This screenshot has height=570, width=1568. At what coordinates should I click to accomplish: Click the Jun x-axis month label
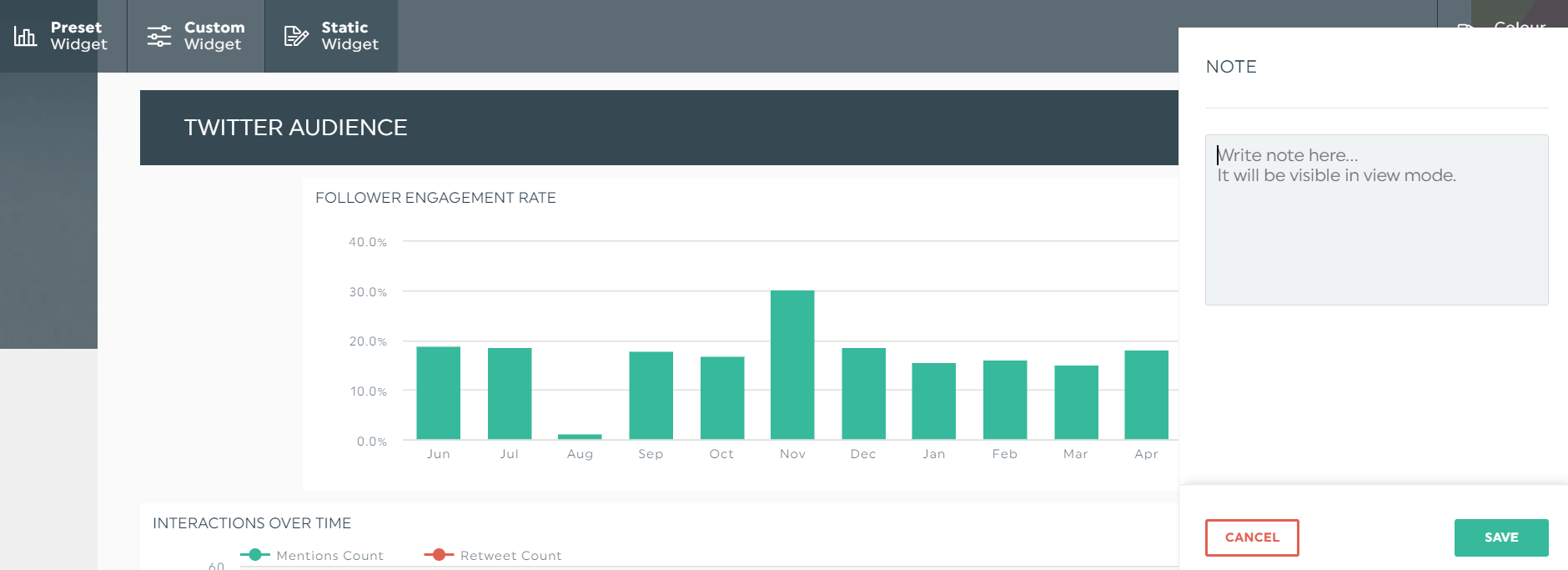coord(439,454)
